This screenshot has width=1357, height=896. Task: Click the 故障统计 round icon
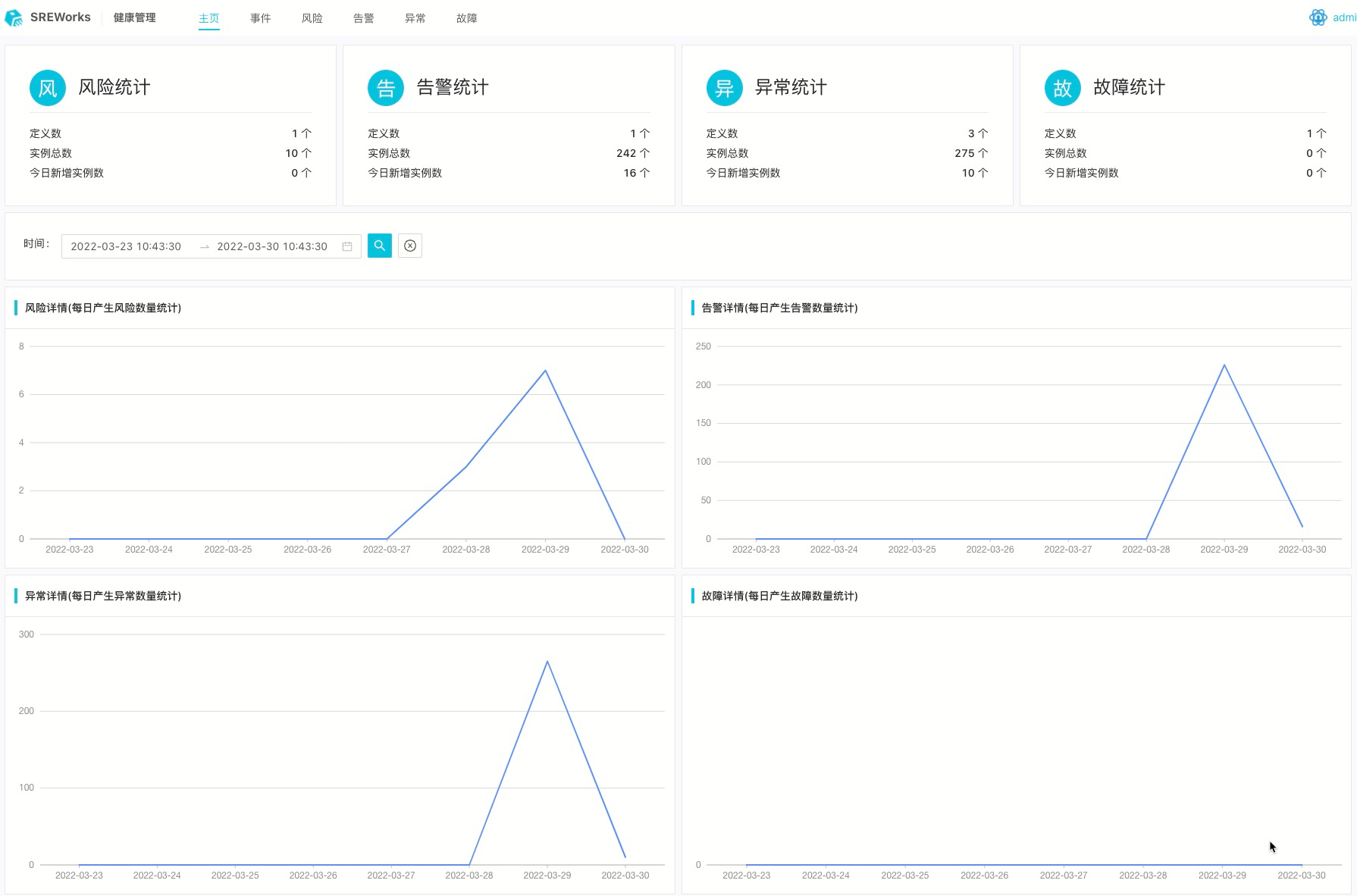1062,88
